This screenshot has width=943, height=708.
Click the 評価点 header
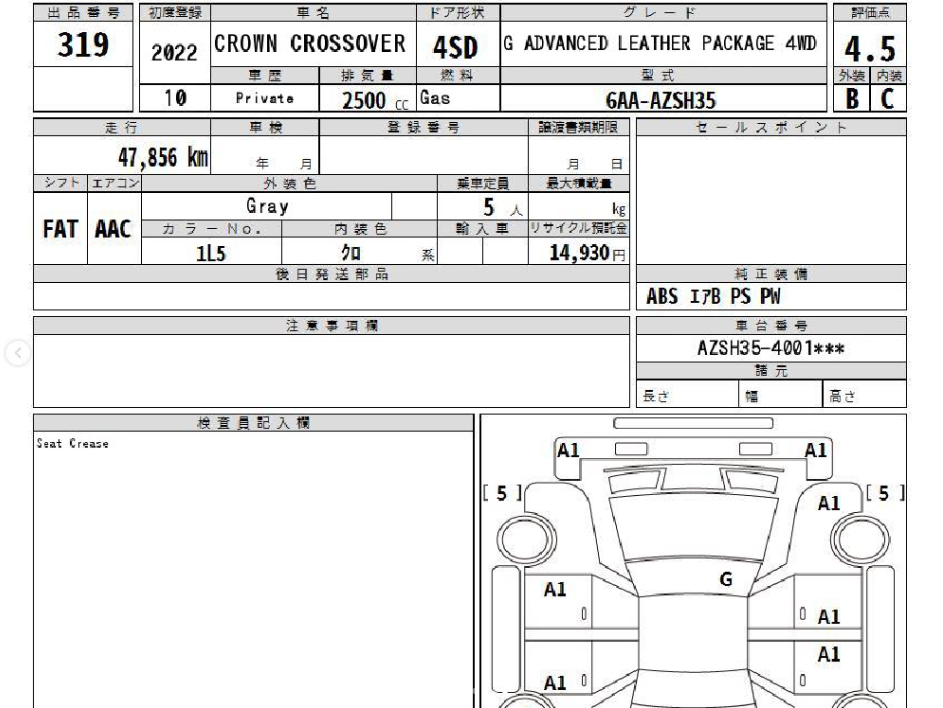point(870,13)
